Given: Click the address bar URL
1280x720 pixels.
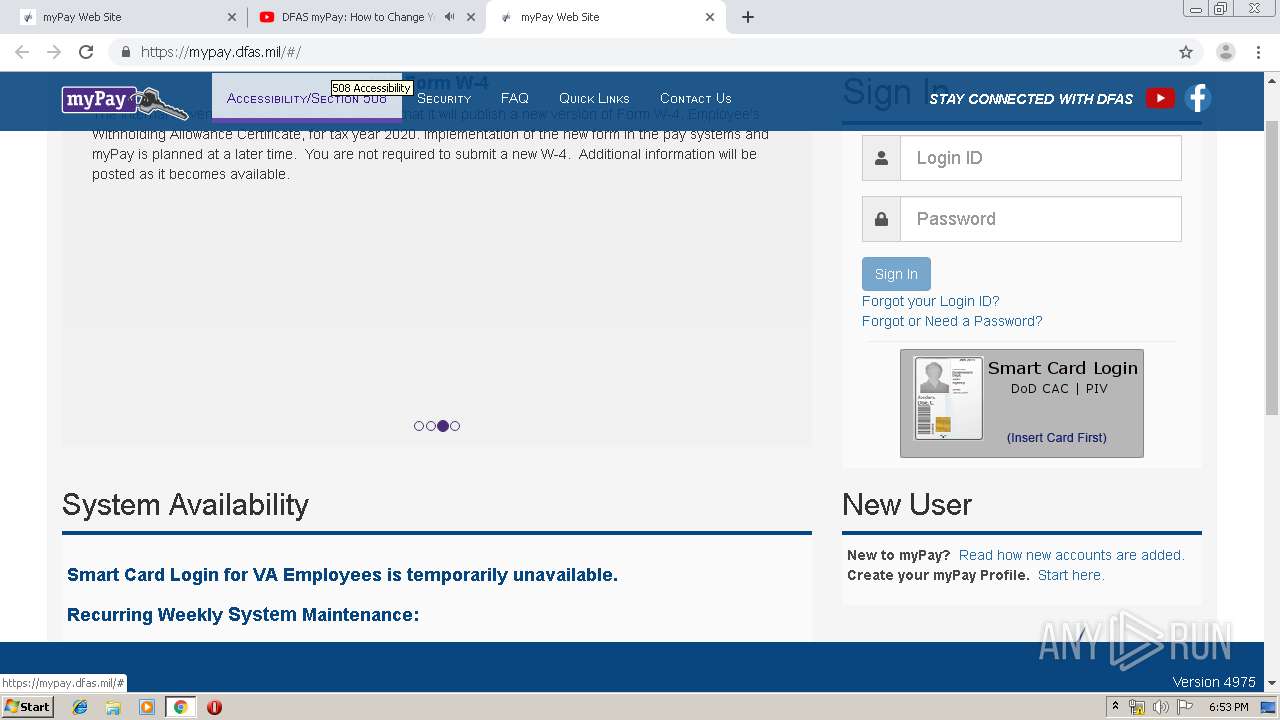Looking at the screenshot, I should coord(220,52).
